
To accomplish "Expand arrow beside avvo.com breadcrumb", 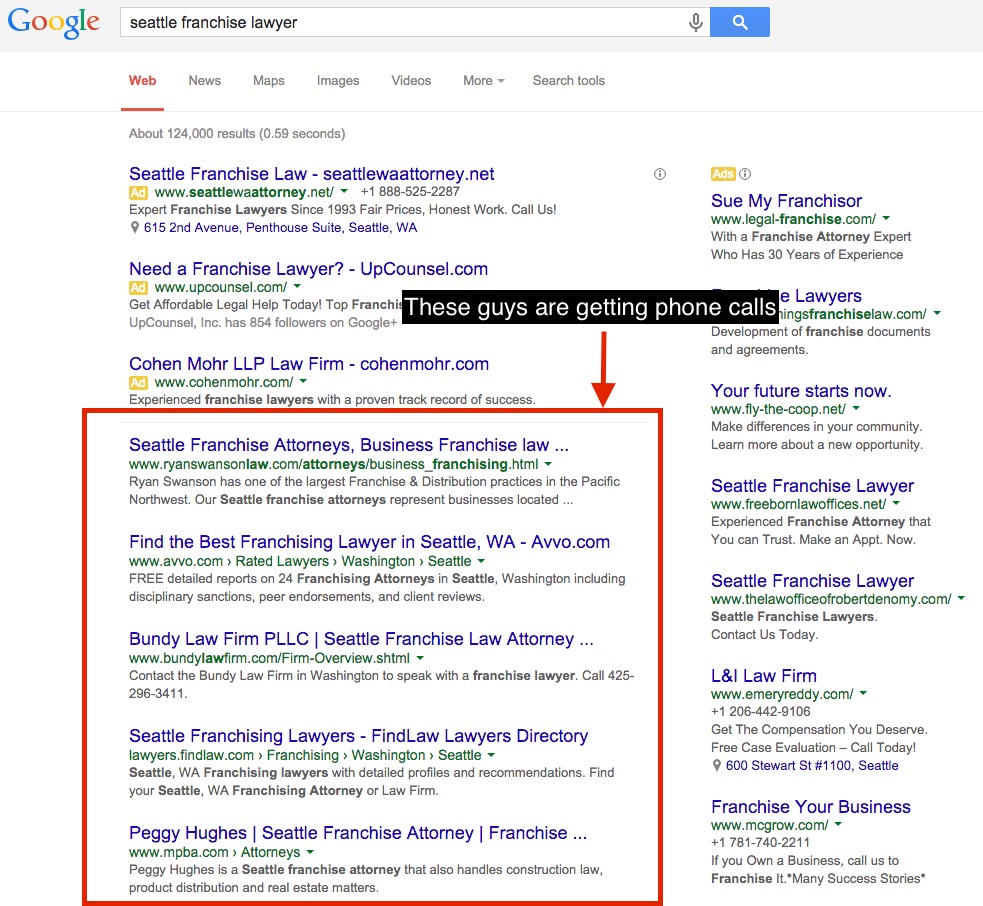I will tap(481, 561).
